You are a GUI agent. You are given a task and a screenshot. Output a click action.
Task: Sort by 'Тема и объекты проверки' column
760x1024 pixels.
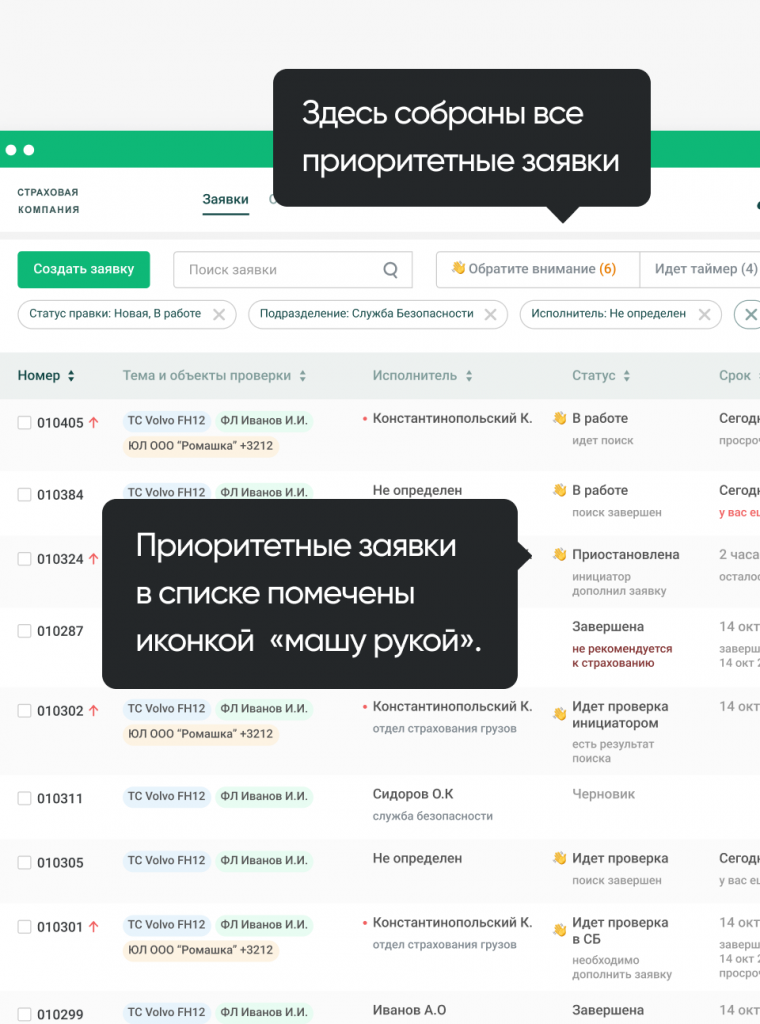click(x=302, y=376)
